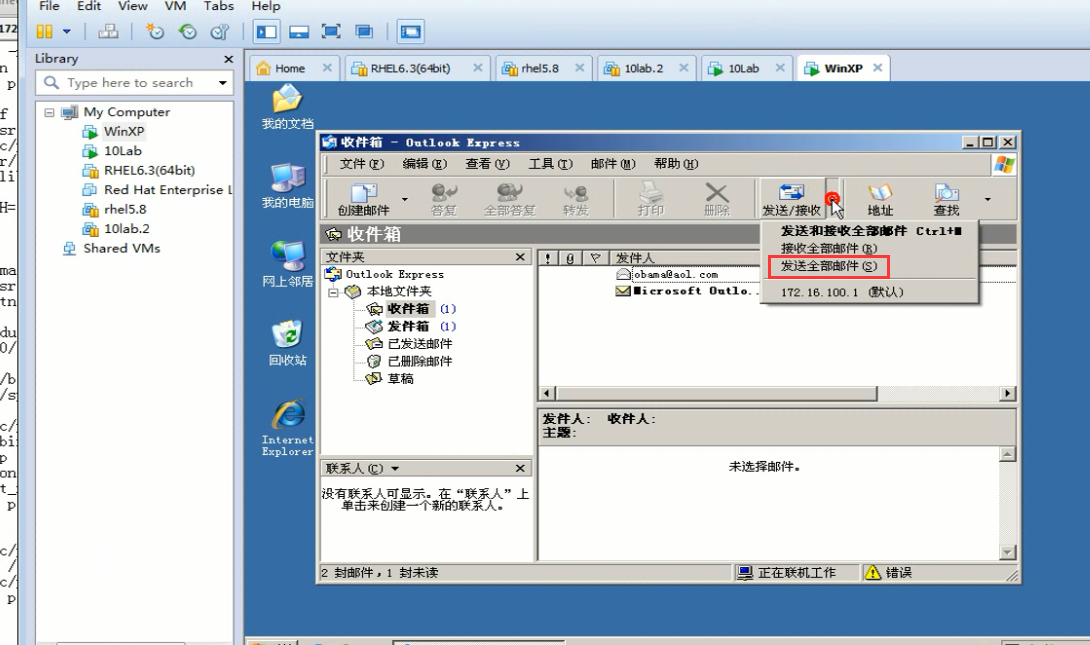This screenshot has height=645, width=1090.
Task: Select 发送全部邮件(S) menu entry
Action: [870, 266]
